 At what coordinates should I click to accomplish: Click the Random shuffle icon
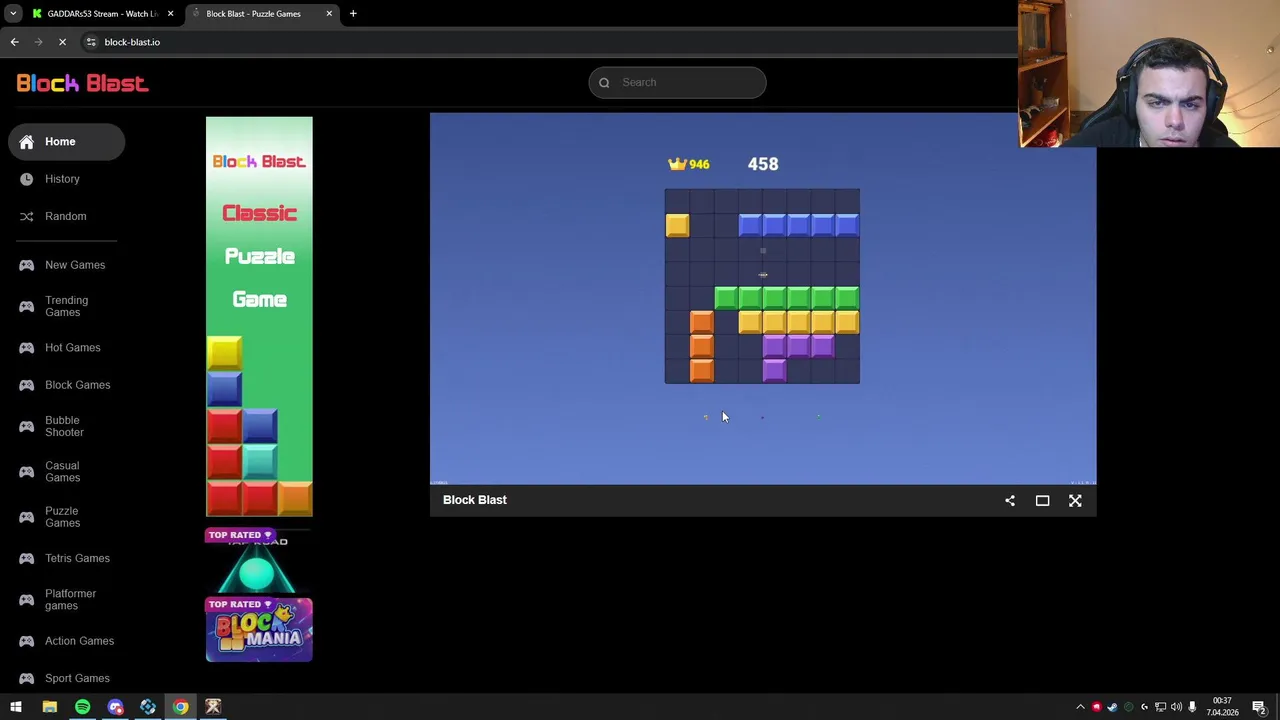(x=26, y=216)
